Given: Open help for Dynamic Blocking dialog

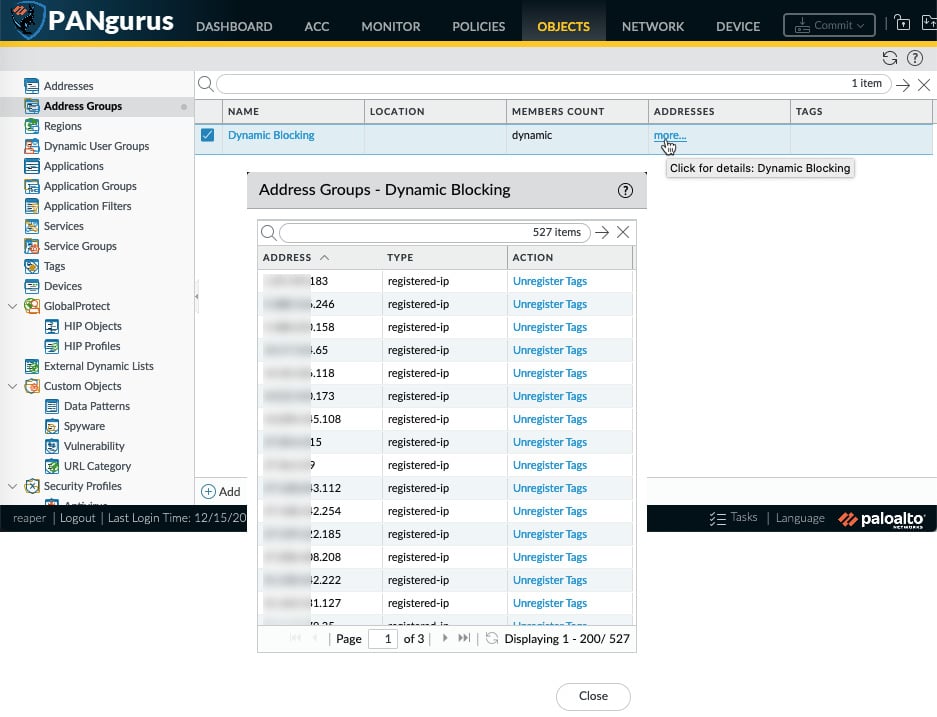Looking at the screenshot, I should (625, 191).
